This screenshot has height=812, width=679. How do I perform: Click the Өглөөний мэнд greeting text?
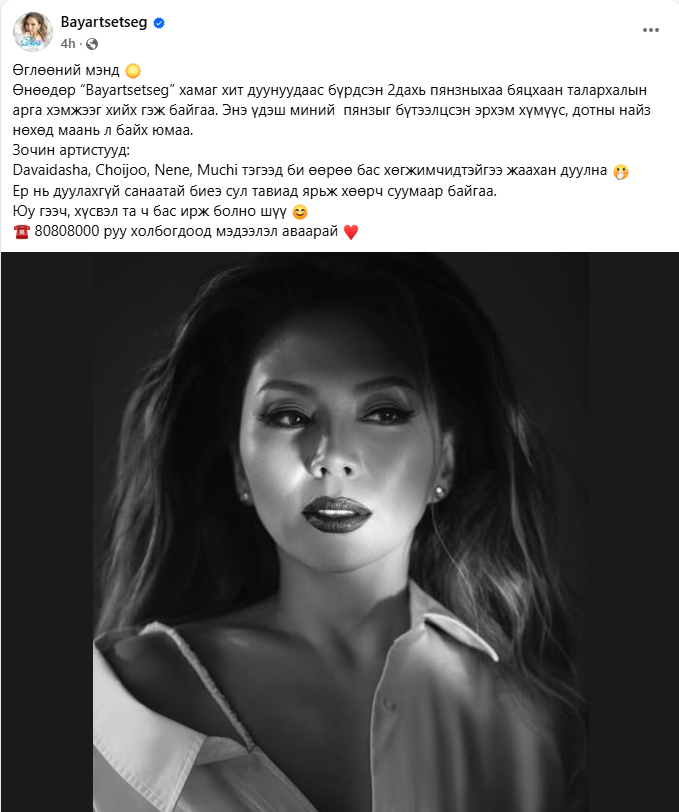(x=66, y=70)
